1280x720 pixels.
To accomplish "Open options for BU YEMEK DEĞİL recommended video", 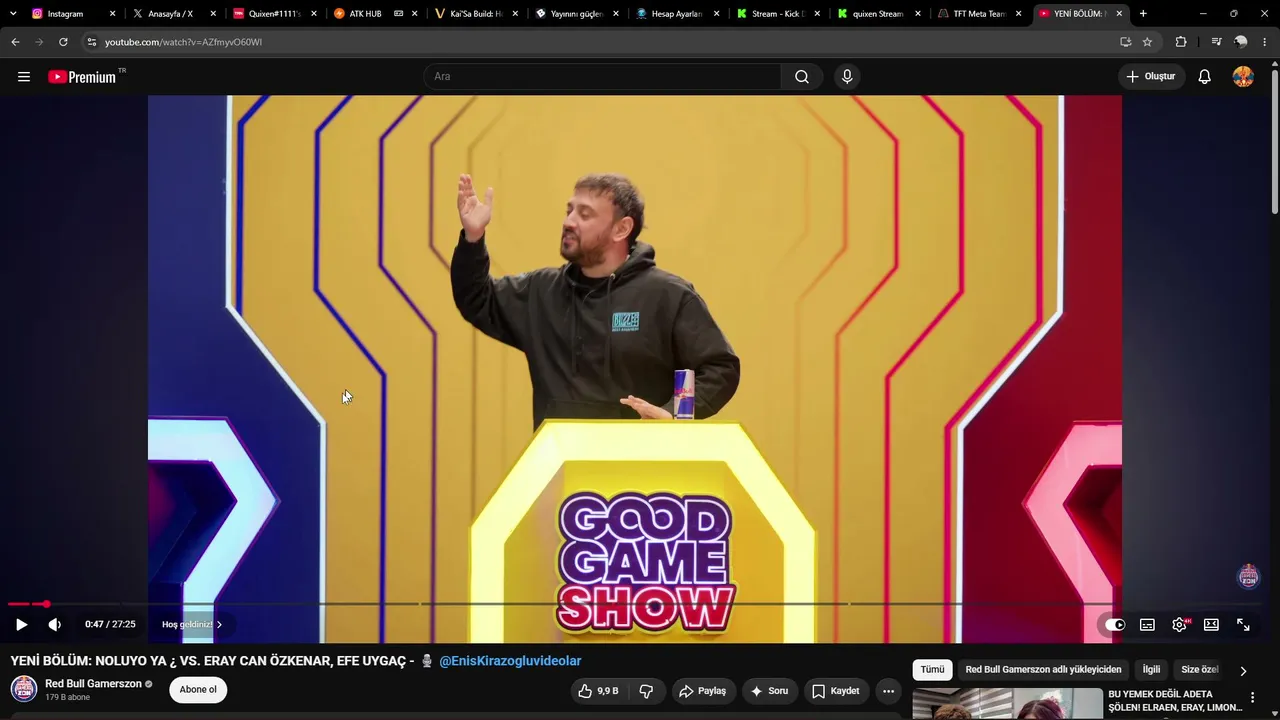I will click(x=1252, y=698).
